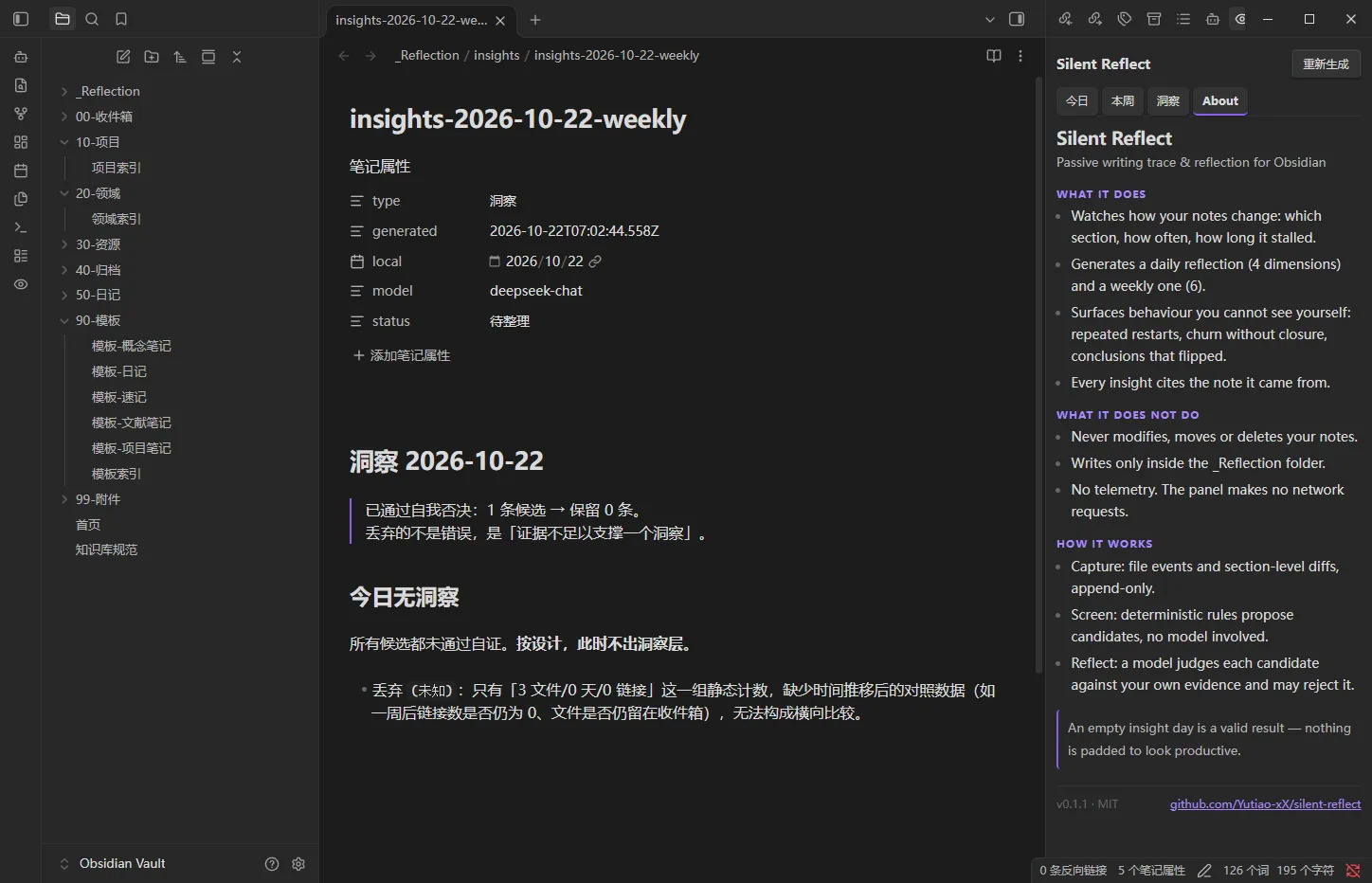Image resolution: width=1372 pixels, height=883 pixels.
Task: Open the tab list dropdown arrow
Action: point(990,19)
